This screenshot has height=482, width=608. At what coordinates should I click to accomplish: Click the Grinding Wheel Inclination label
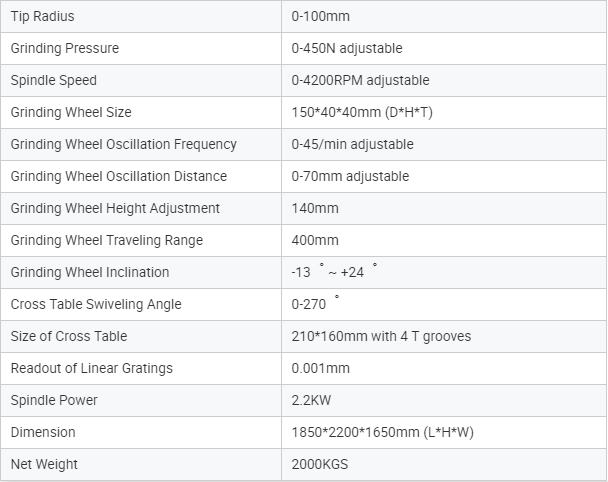(90, 272)
